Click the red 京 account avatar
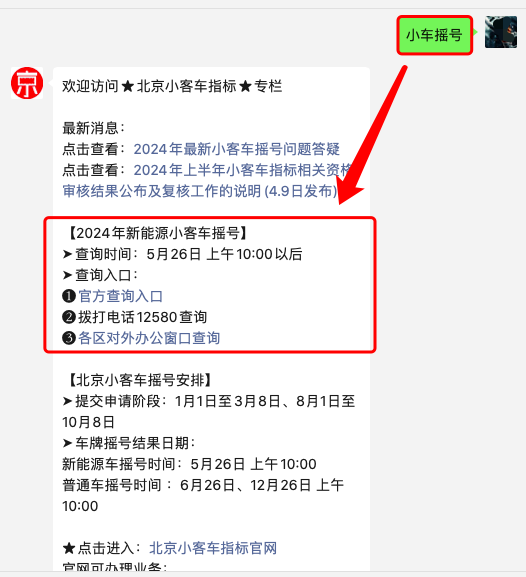Viewport: 526px width, 577px height. 27,83
